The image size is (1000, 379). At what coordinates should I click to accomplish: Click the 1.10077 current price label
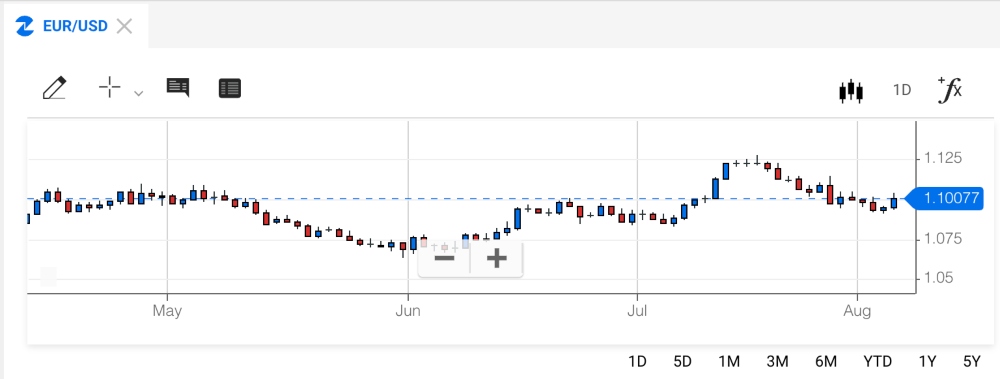tap(945, 198)
